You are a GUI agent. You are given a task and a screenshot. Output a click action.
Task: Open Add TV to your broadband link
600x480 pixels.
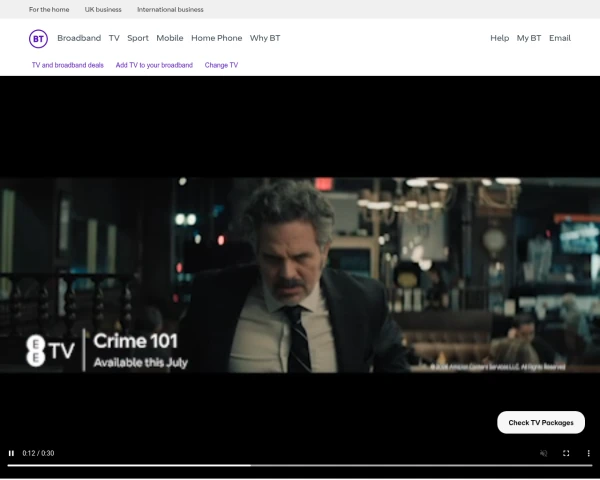click(154, 65)
